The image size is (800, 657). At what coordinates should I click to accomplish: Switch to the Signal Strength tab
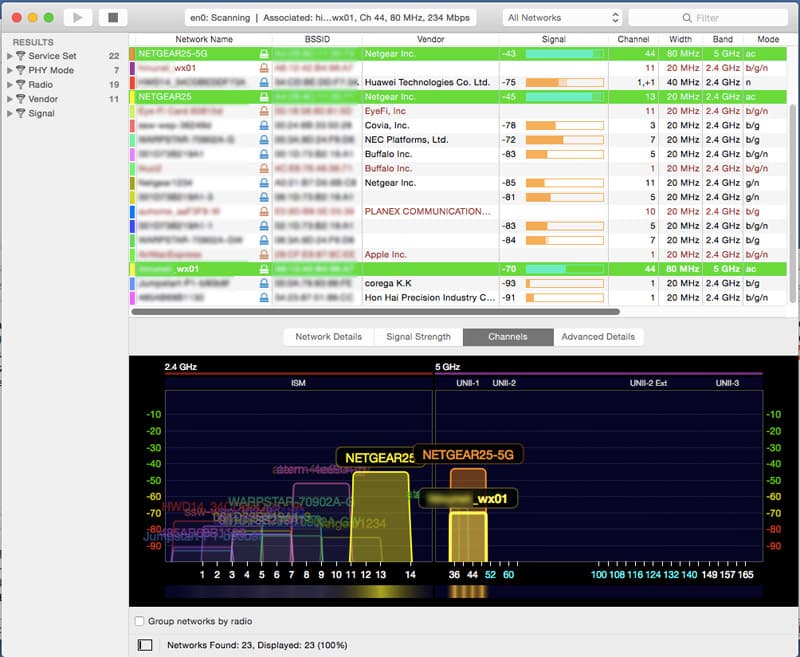point(418,337)
